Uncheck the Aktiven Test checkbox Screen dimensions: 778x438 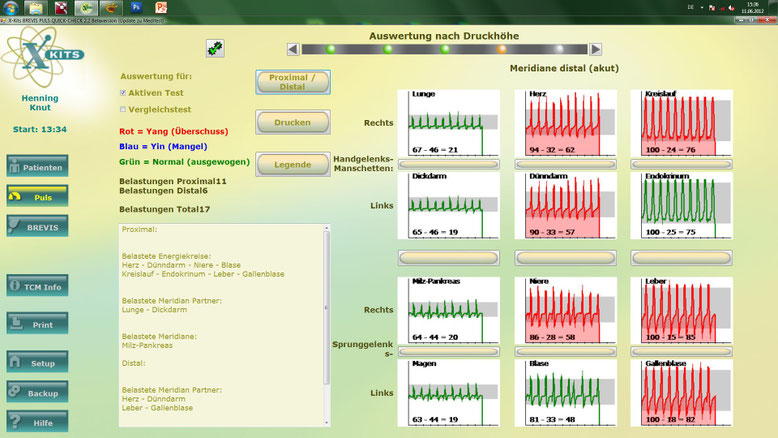click(123, 93)
